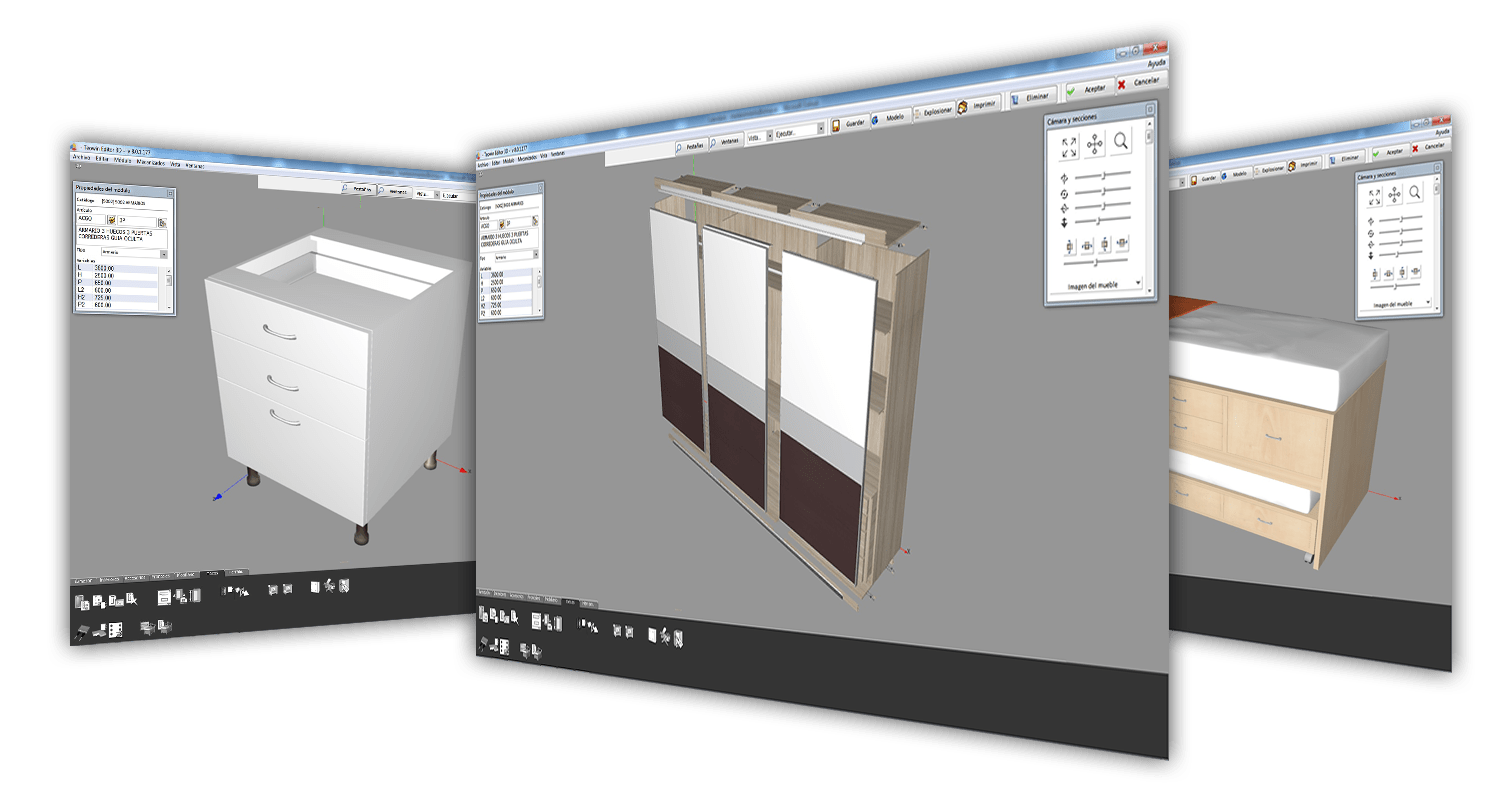
Task: Open Editar menu in the left window
Action: coord(102,159)
